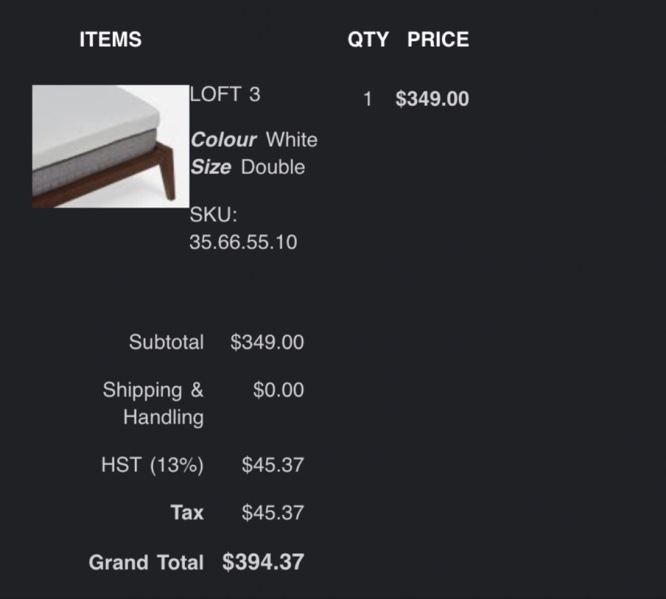
Task: Click the HST (13%) label
Action: (x=152, y=465)
